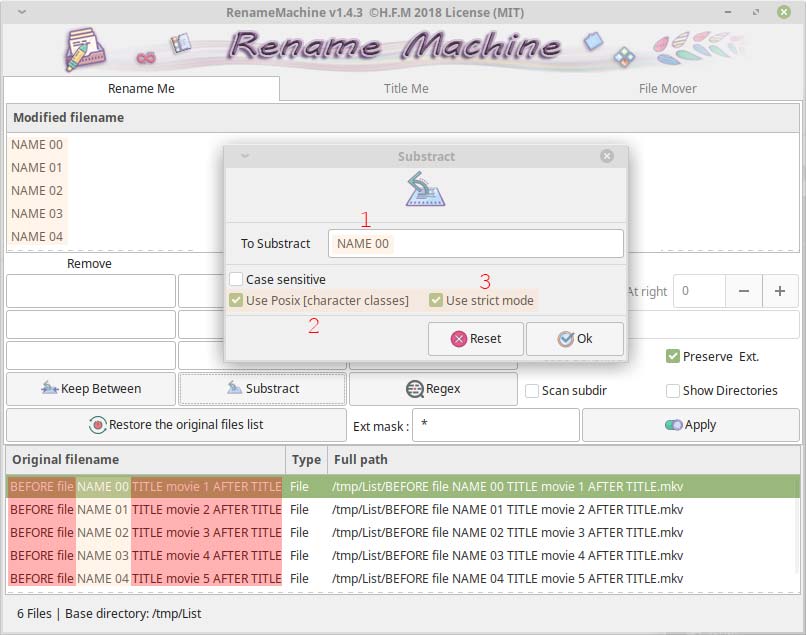
Task: Increase the At right value with plus
Action: (780, 291)
